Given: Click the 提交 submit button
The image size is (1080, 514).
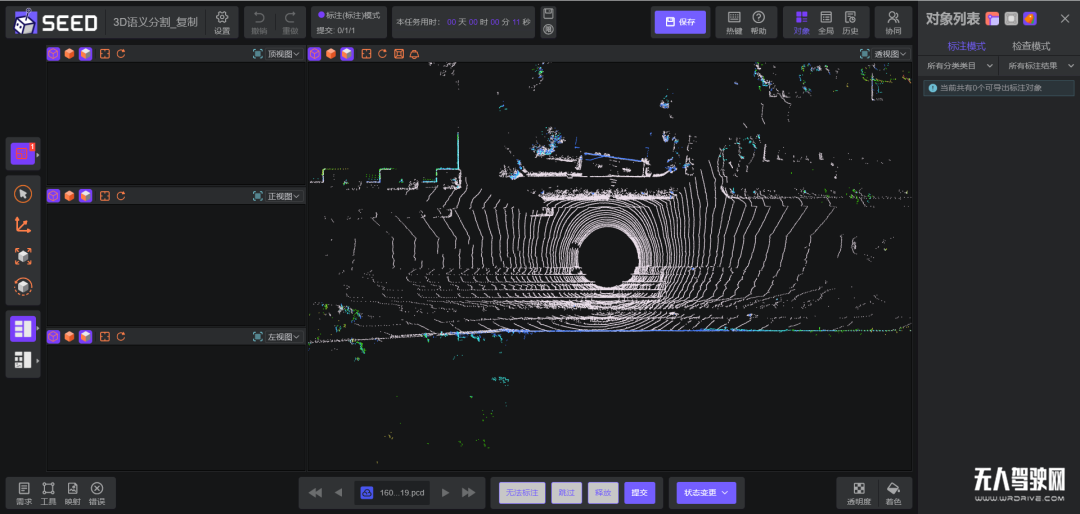Looking at the screenshot, I should pyautogui.click(x=638, y=493).
